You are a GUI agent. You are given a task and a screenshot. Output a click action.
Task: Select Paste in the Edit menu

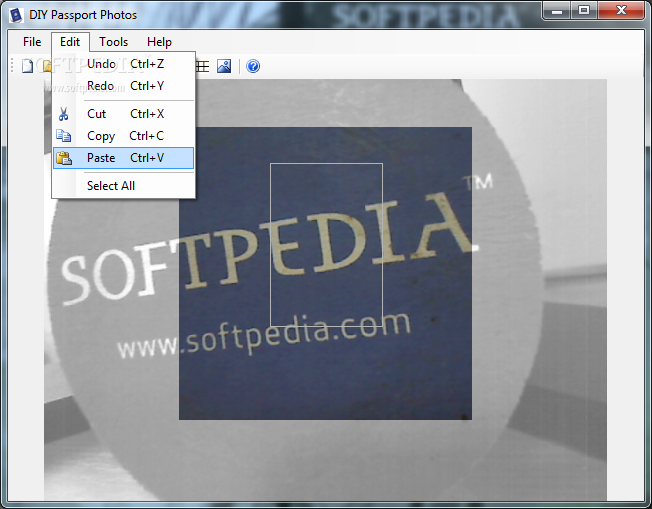pyautogui.click(x=123, y=158)
